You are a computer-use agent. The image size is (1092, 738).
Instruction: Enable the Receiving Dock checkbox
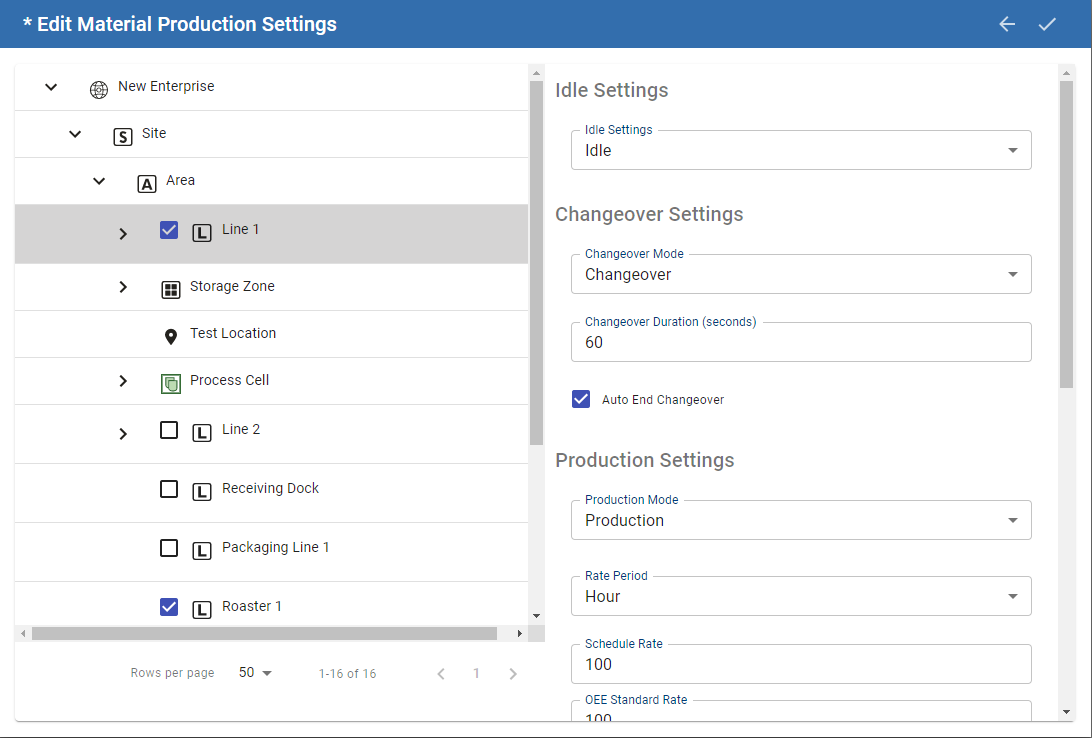(x=169, y=489)
